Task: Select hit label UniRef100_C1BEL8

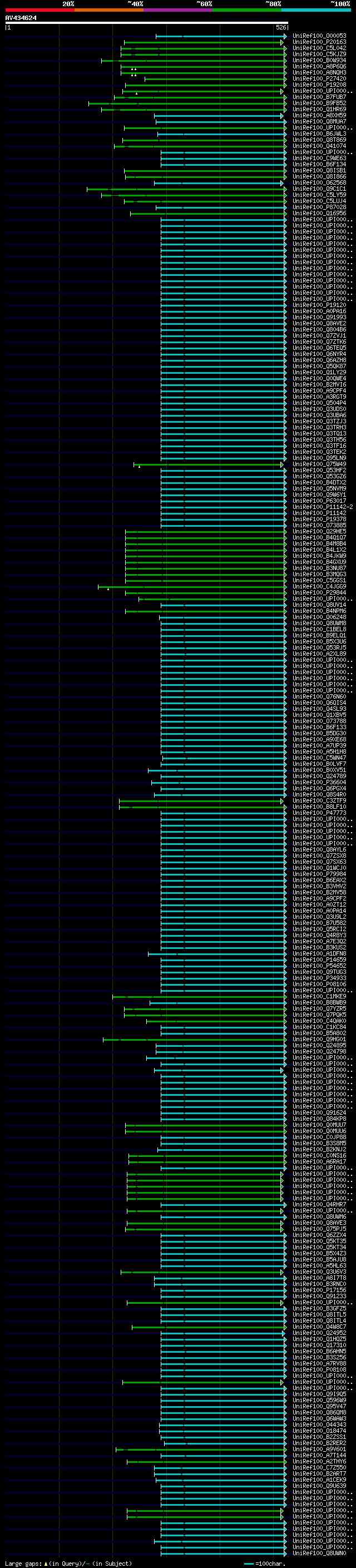Action: (319, 630)
